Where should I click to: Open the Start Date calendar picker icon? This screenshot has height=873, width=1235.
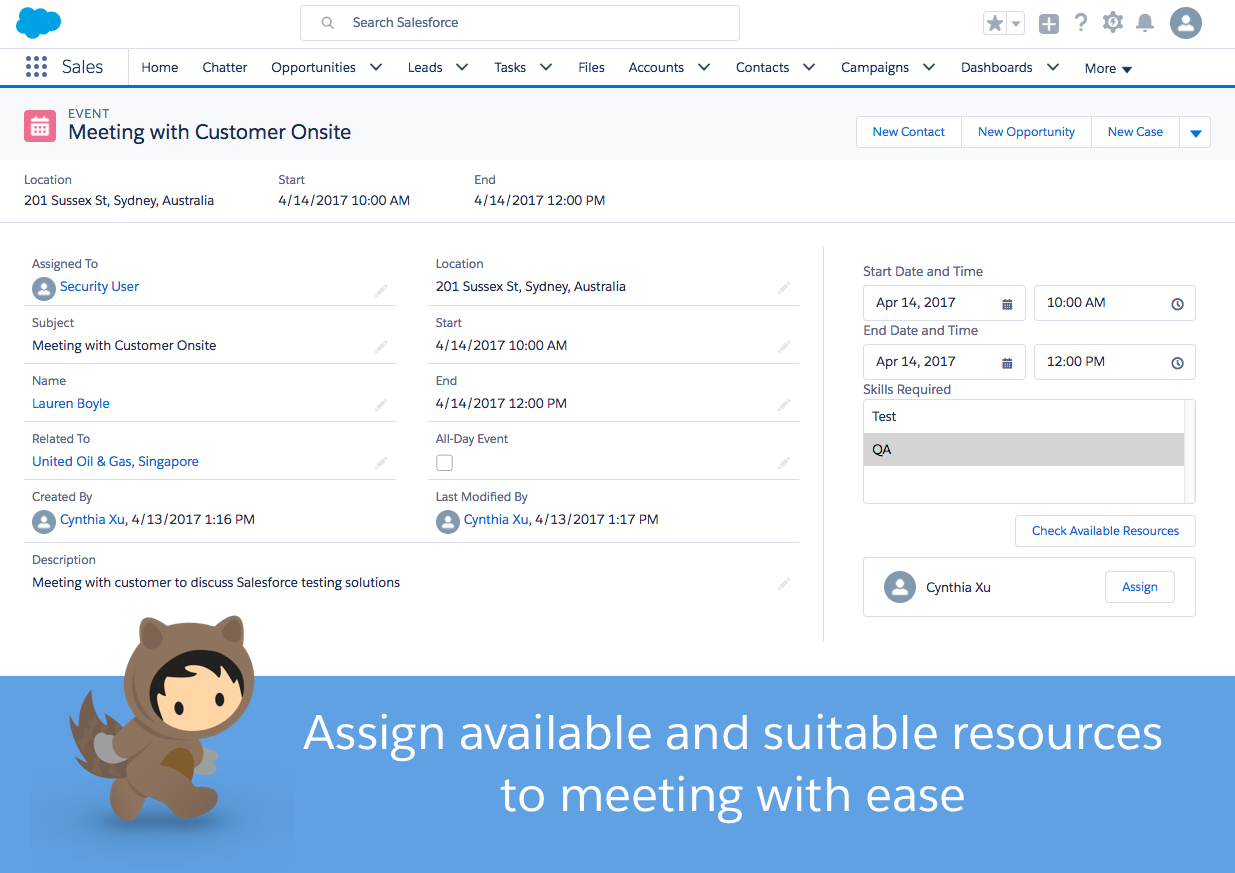click(x=1007, y=304)
